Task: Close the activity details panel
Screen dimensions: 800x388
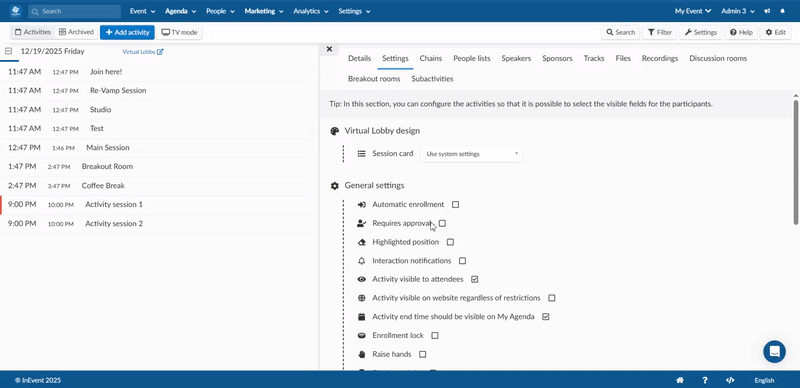Action: (x=329, y=49)
